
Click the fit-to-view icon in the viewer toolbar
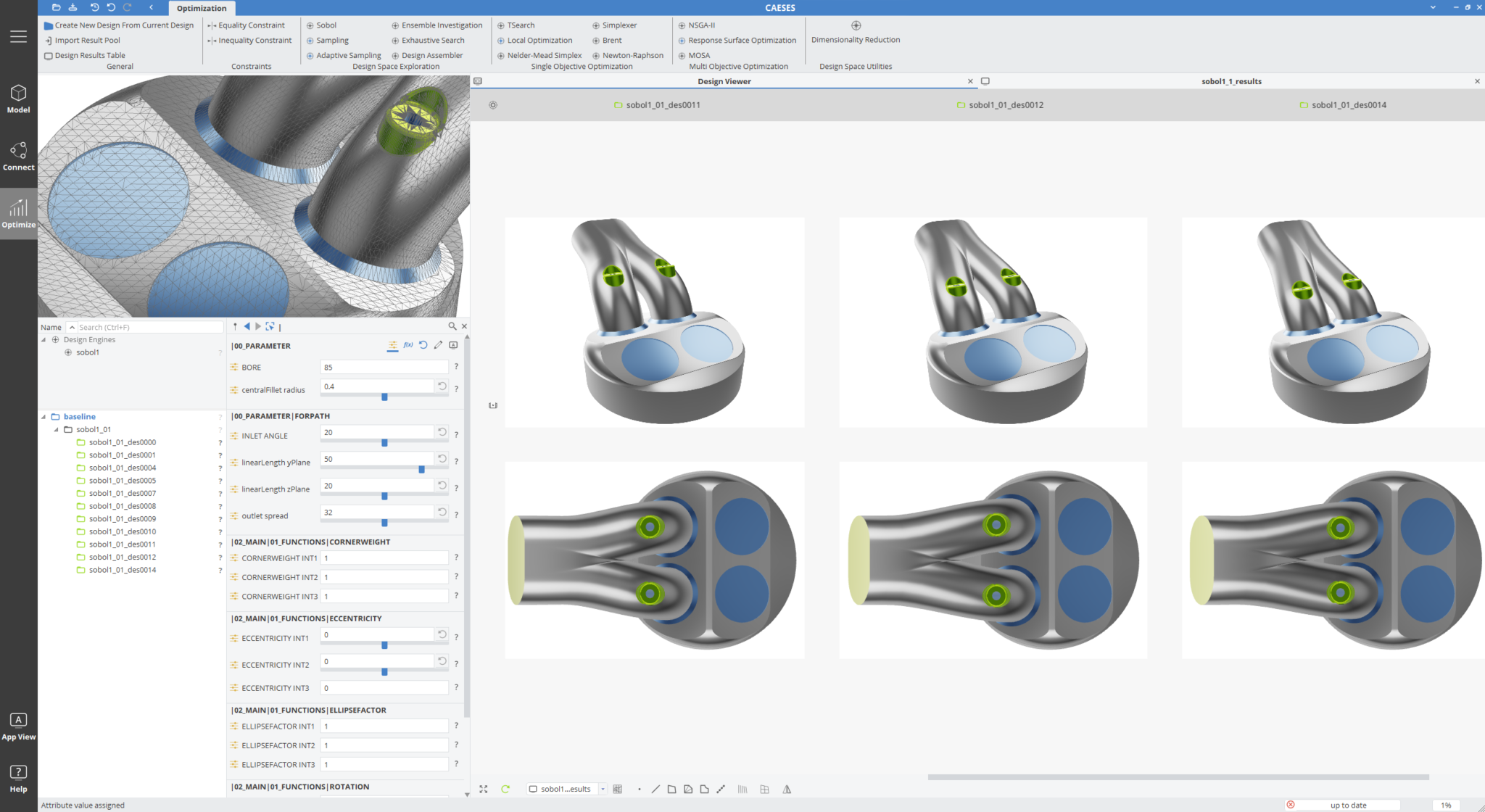pos(484,789)
